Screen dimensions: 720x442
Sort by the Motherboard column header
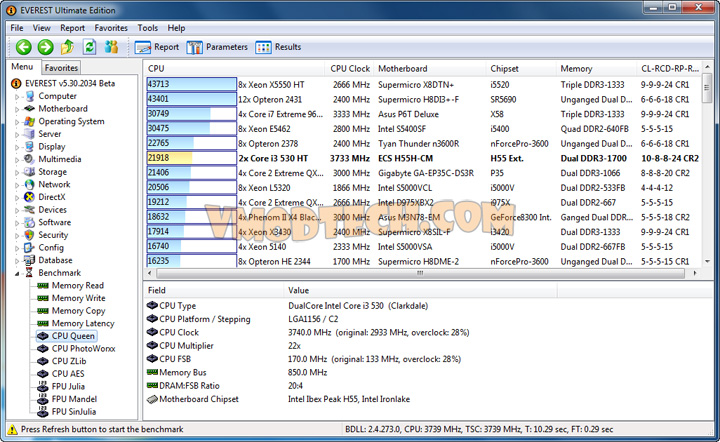(430, 68)
